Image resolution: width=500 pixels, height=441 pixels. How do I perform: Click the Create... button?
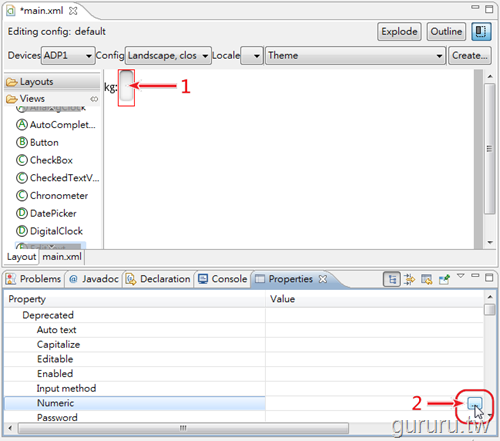[470, 56]
